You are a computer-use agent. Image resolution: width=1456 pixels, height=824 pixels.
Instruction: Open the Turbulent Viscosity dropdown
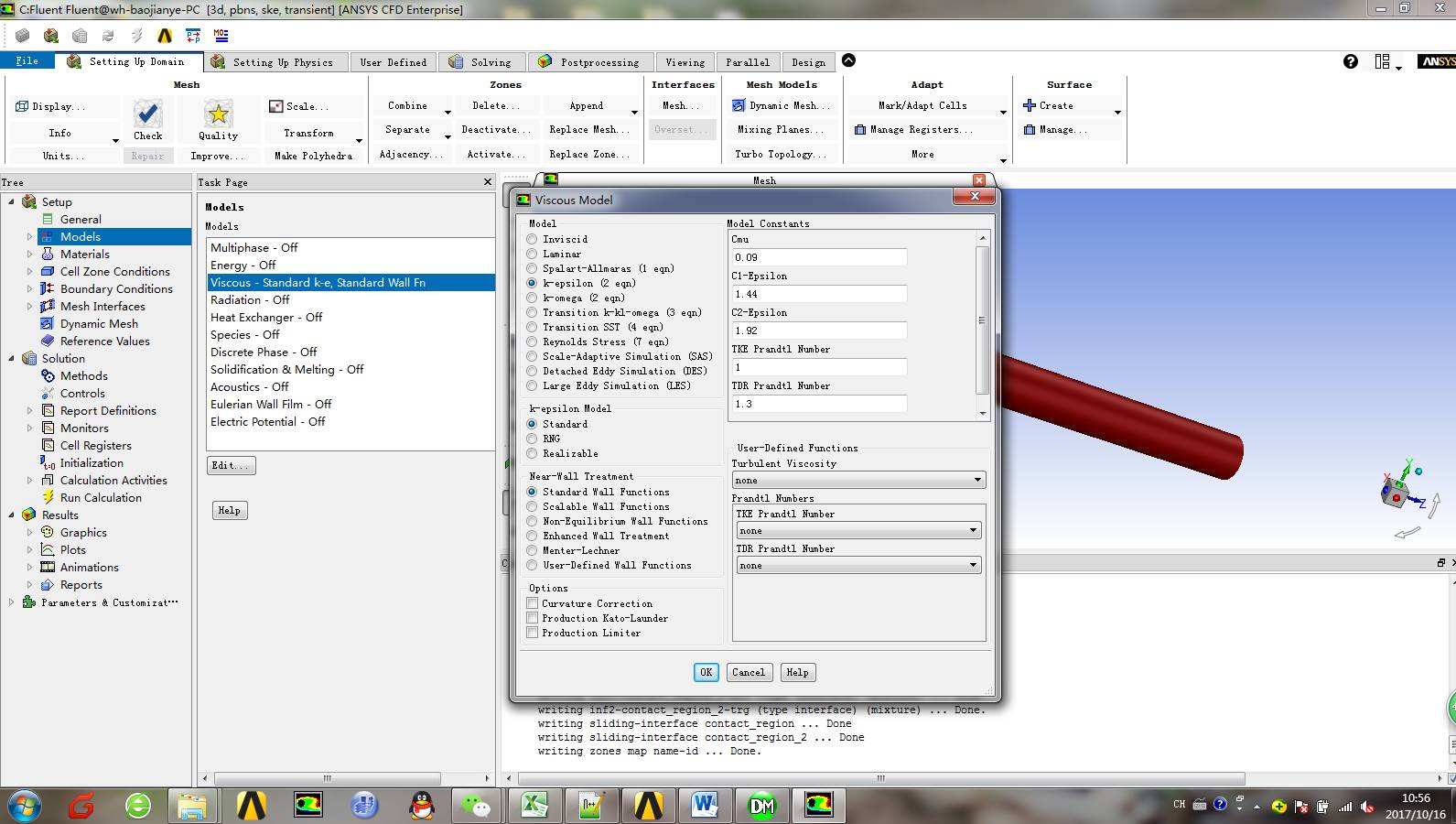click(857, 480)
